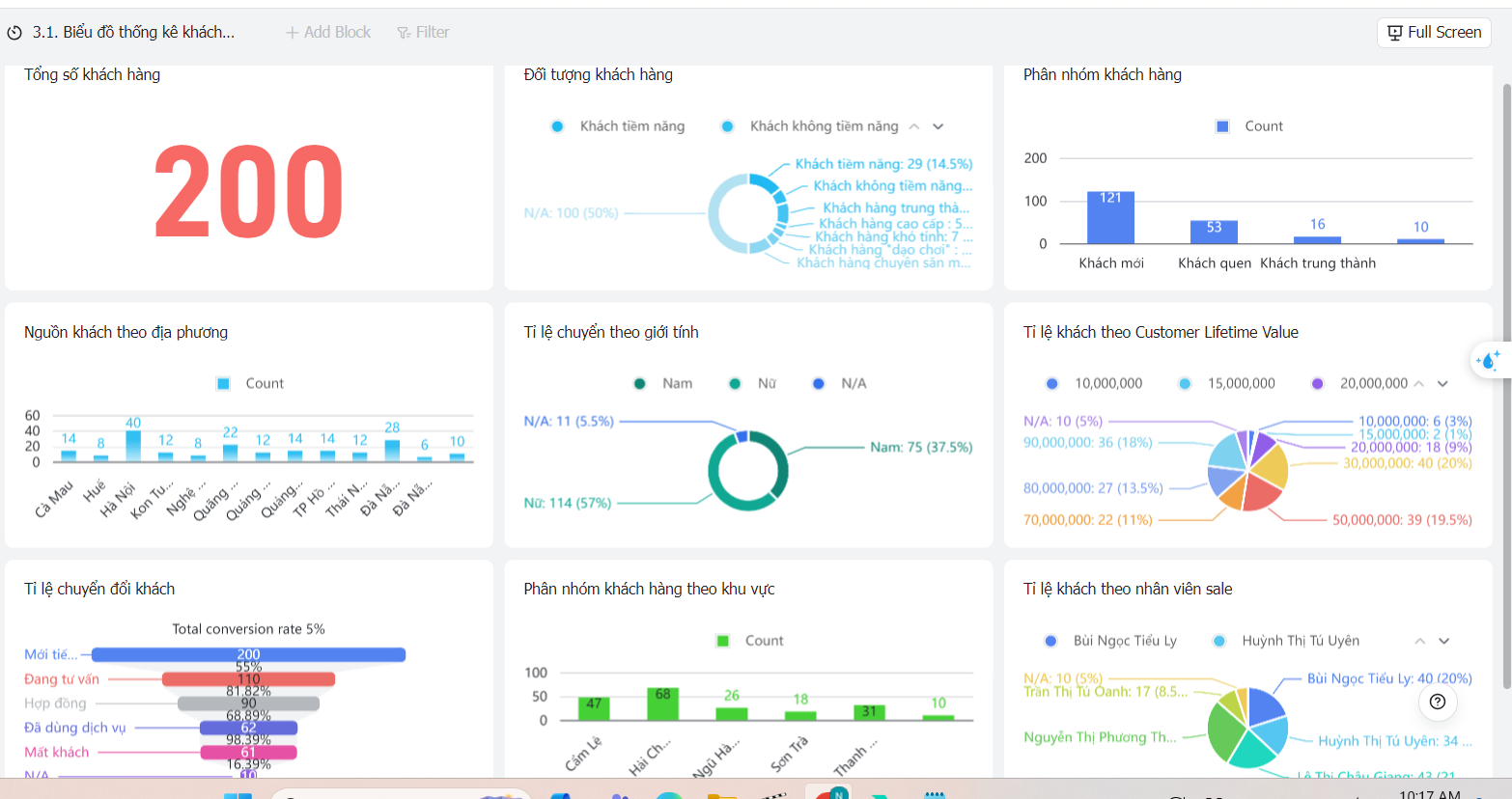1512x799 pixels.
Task: Click label 'Khách tiềm năng: 29 (14.5%)'
Action: [x=883, y=164]
